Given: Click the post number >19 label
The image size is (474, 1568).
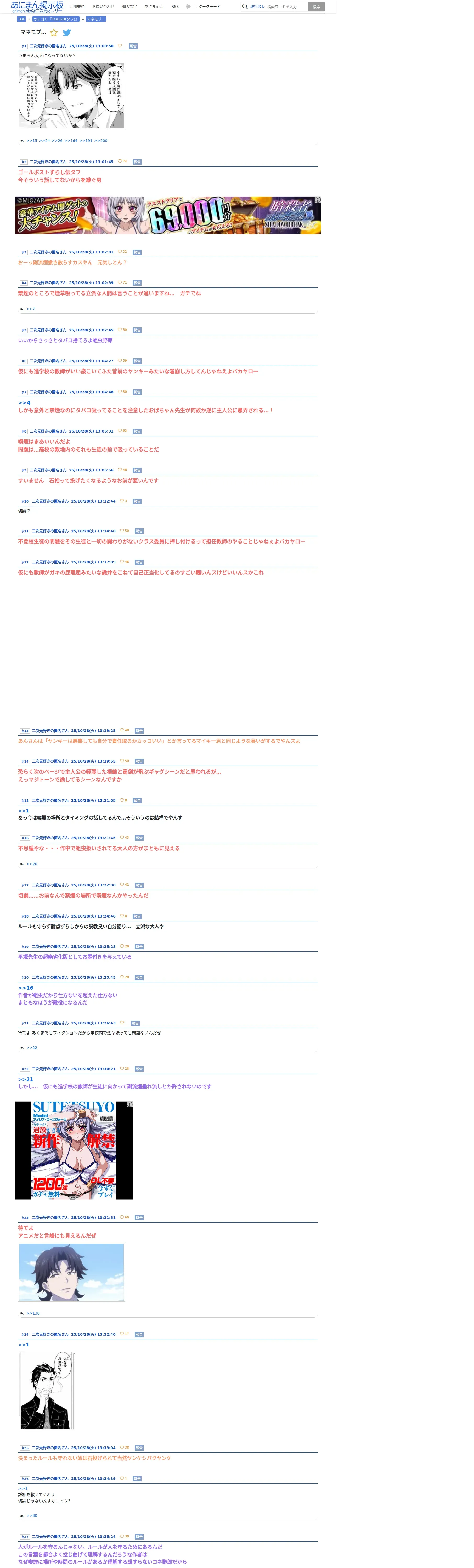Looking at the screenshot, I should click(x=25, y=947).
